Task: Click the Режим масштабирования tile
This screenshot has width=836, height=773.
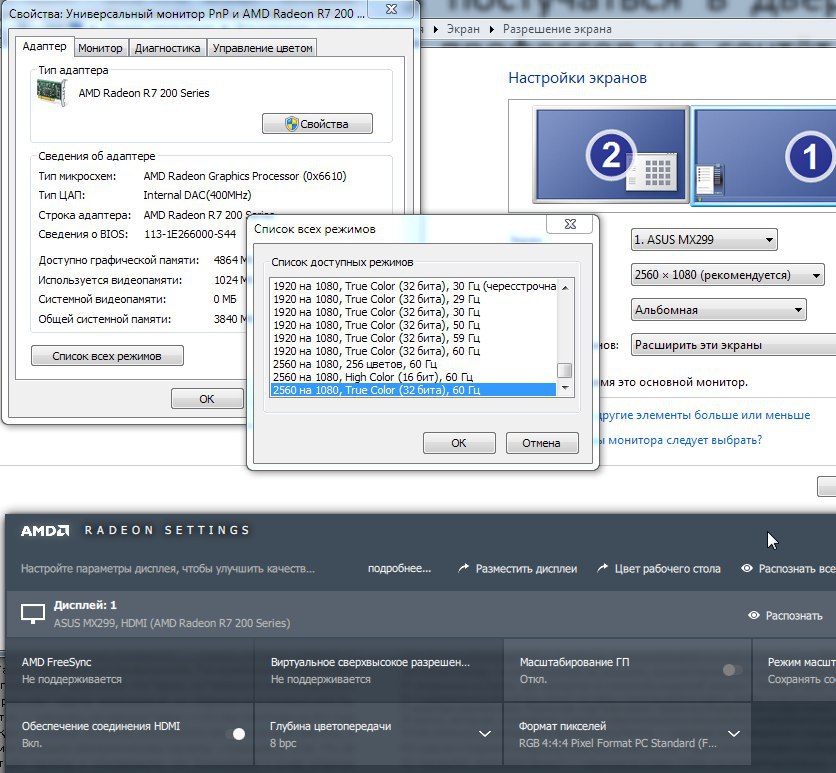Action: click(x=794, y=671)
